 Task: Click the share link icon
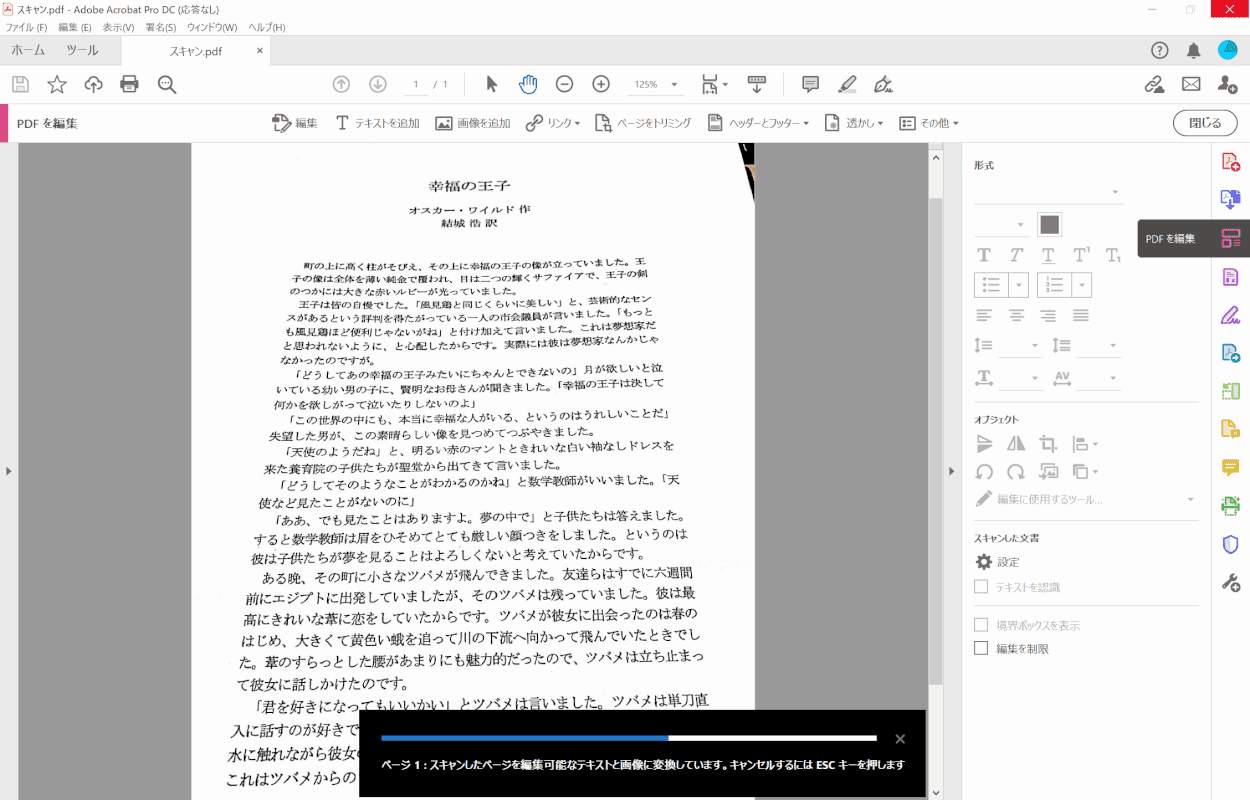pos(1154,84)
